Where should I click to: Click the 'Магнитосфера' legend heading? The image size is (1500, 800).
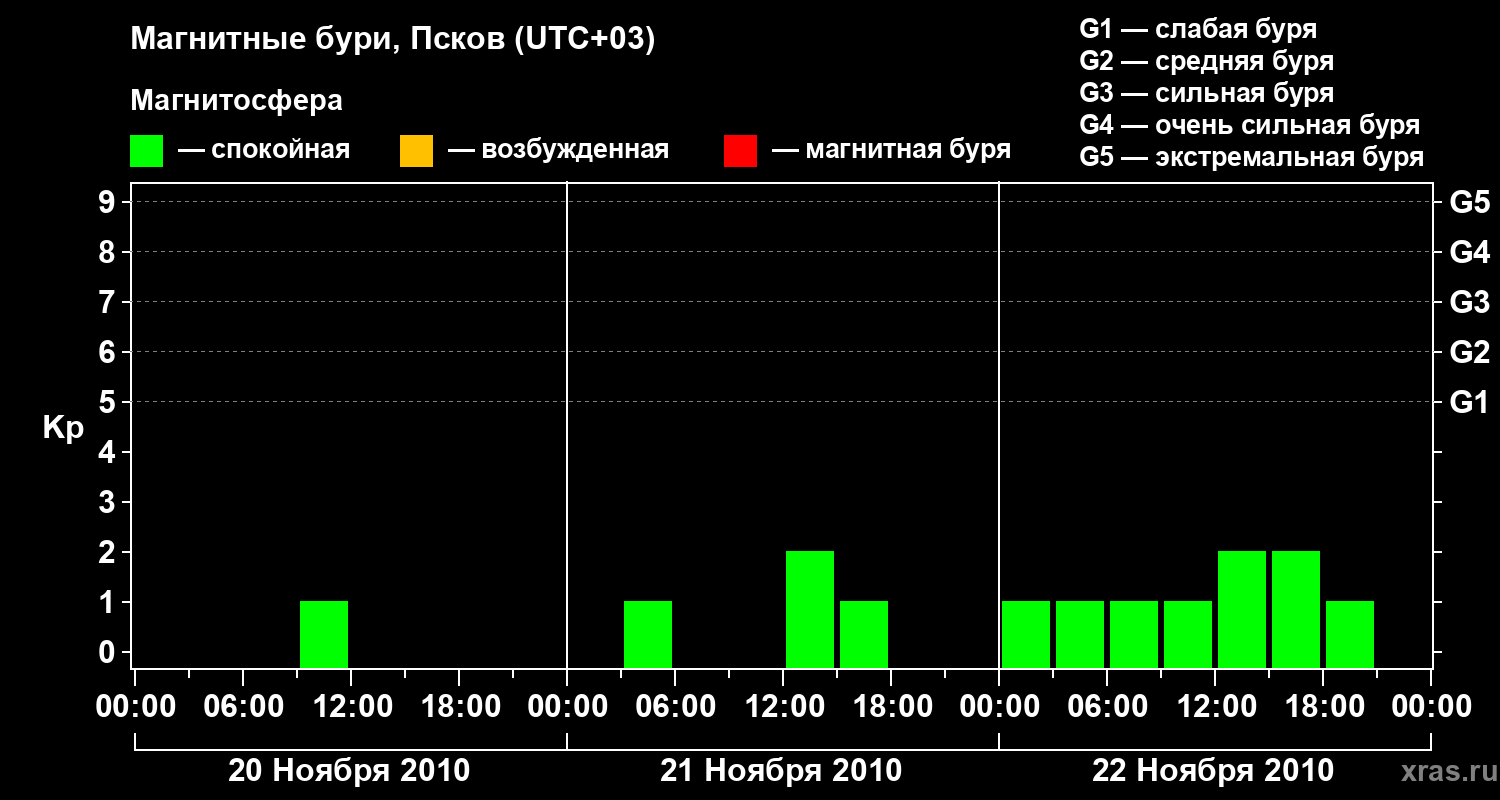tap(236, 101)
